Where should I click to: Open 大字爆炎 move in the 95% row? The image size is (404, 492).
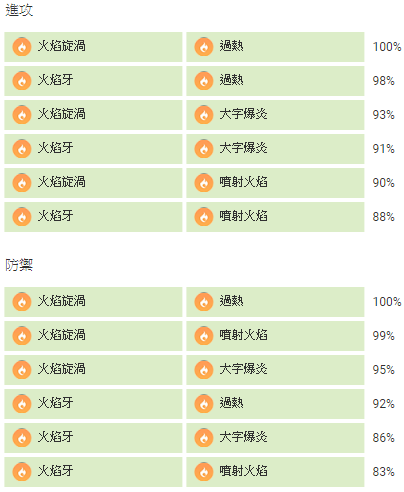(x=275, y=370)
